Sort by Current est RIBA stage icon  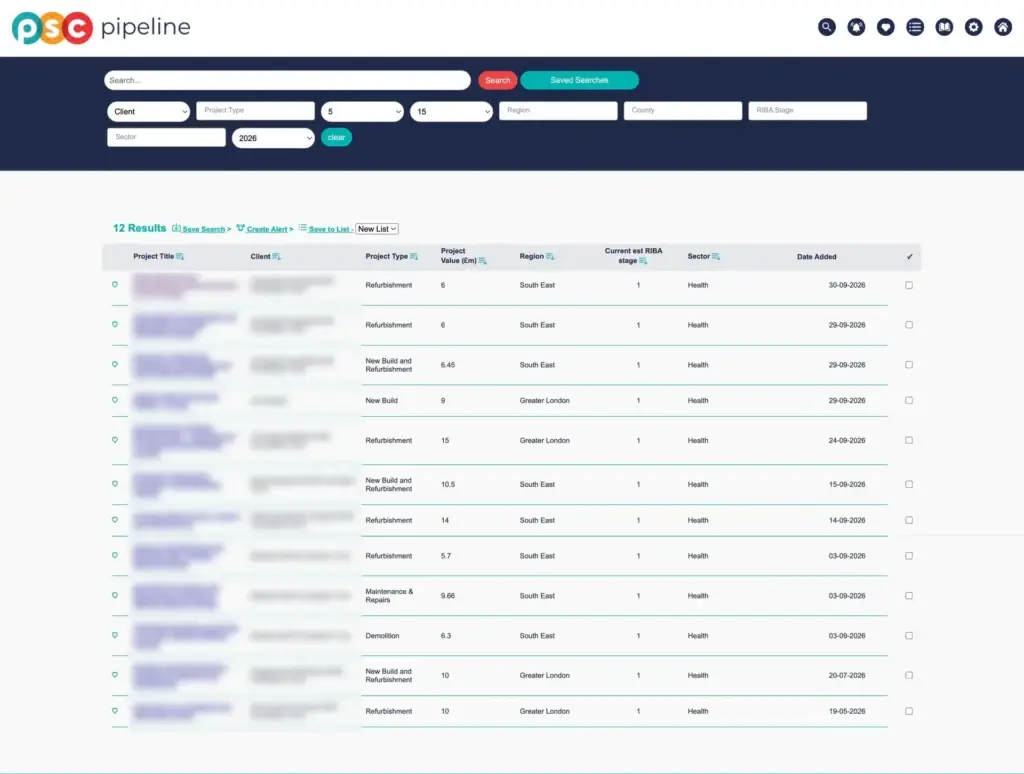coord(643,261)
